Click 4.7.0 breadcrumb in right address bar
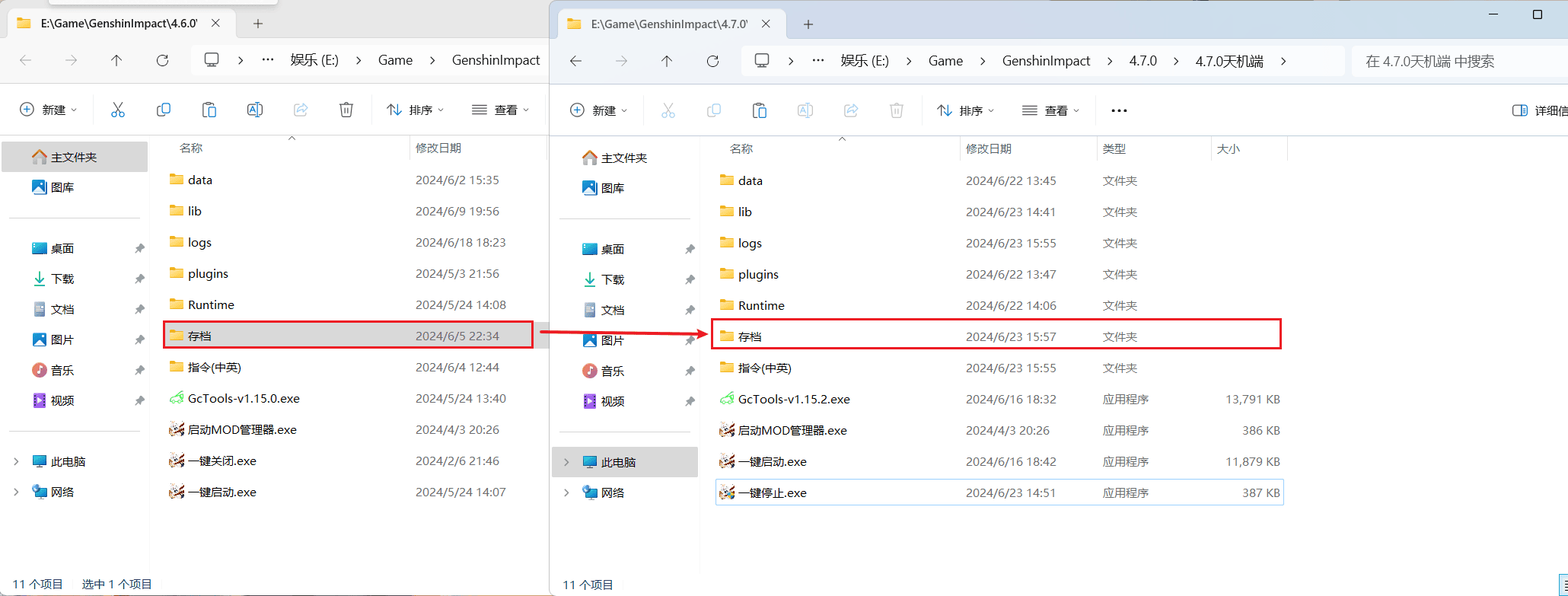1568x596 pixels. click(1143, 61)
